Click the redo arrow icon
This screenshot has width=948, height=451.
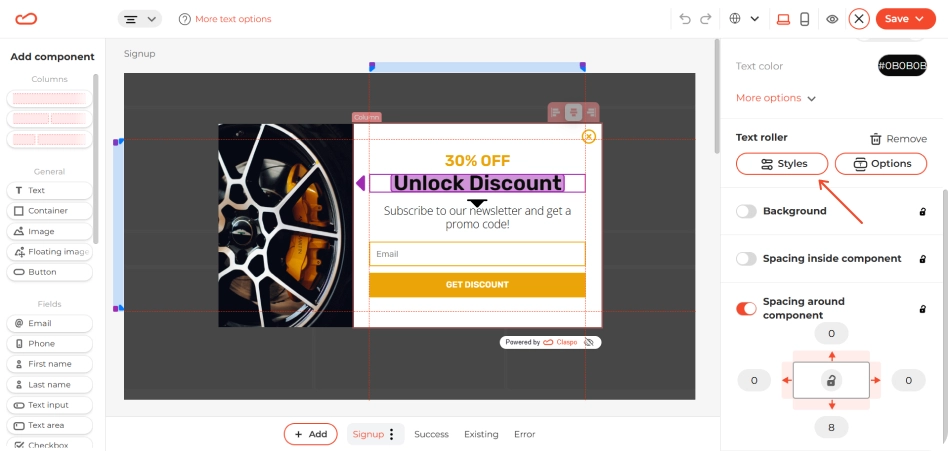click(x=706, y=19)
